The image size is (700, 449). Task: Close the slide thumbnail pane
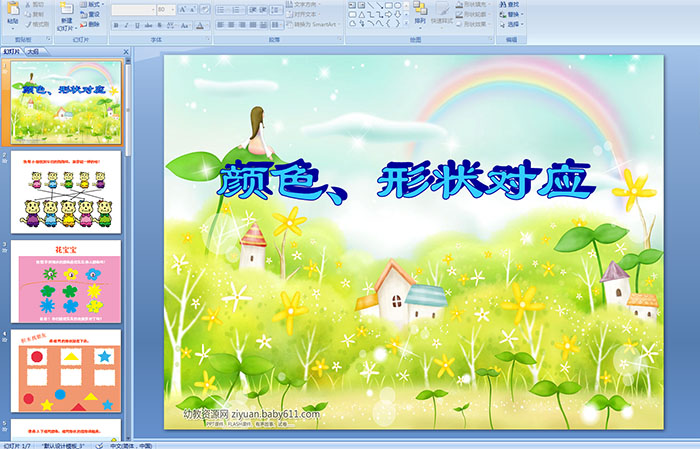point(126,52)
